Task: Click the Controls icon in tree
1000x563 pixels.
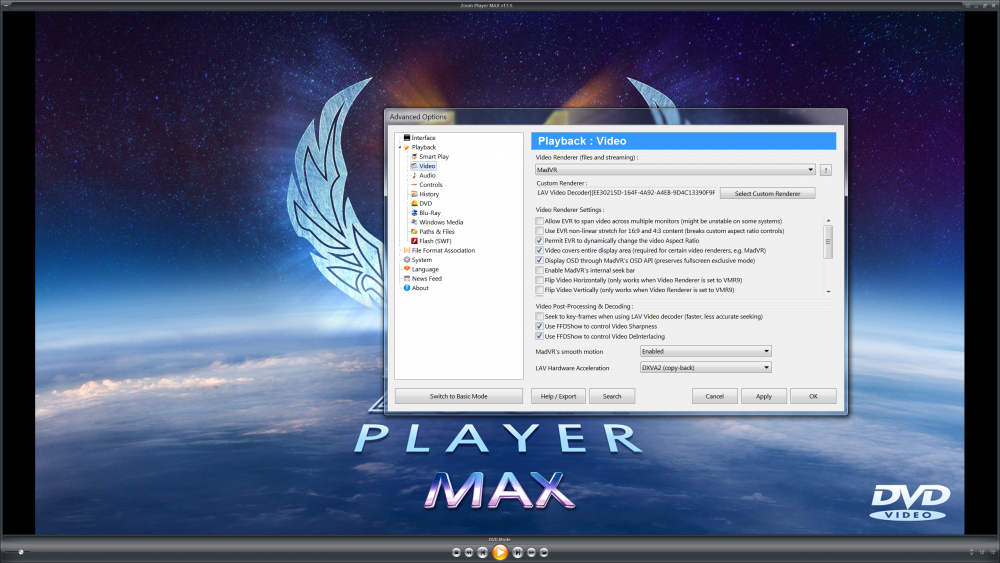Action: (414, 185)
